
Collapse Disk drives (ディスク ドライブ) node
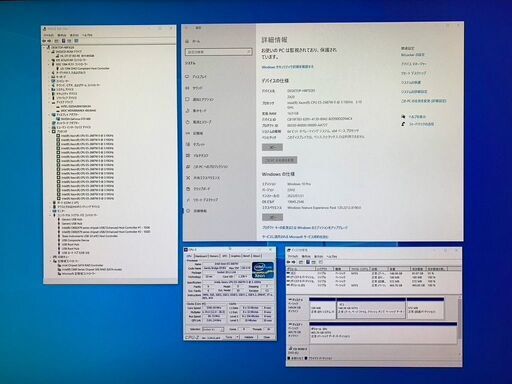pos(49,102)
